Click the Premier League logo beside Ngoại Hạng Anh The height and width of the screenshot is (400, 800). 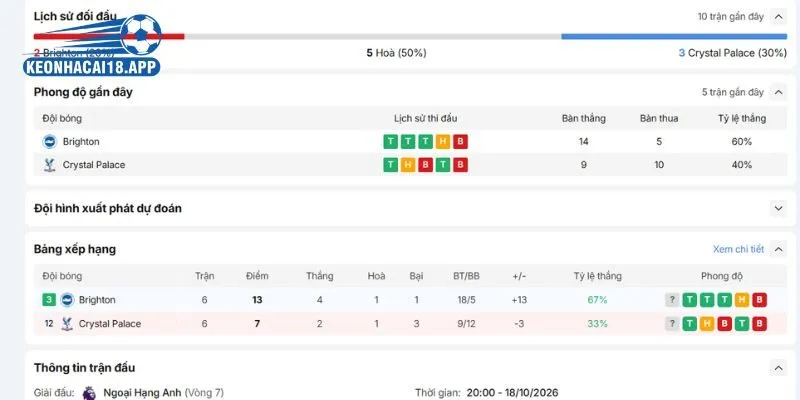89,393
